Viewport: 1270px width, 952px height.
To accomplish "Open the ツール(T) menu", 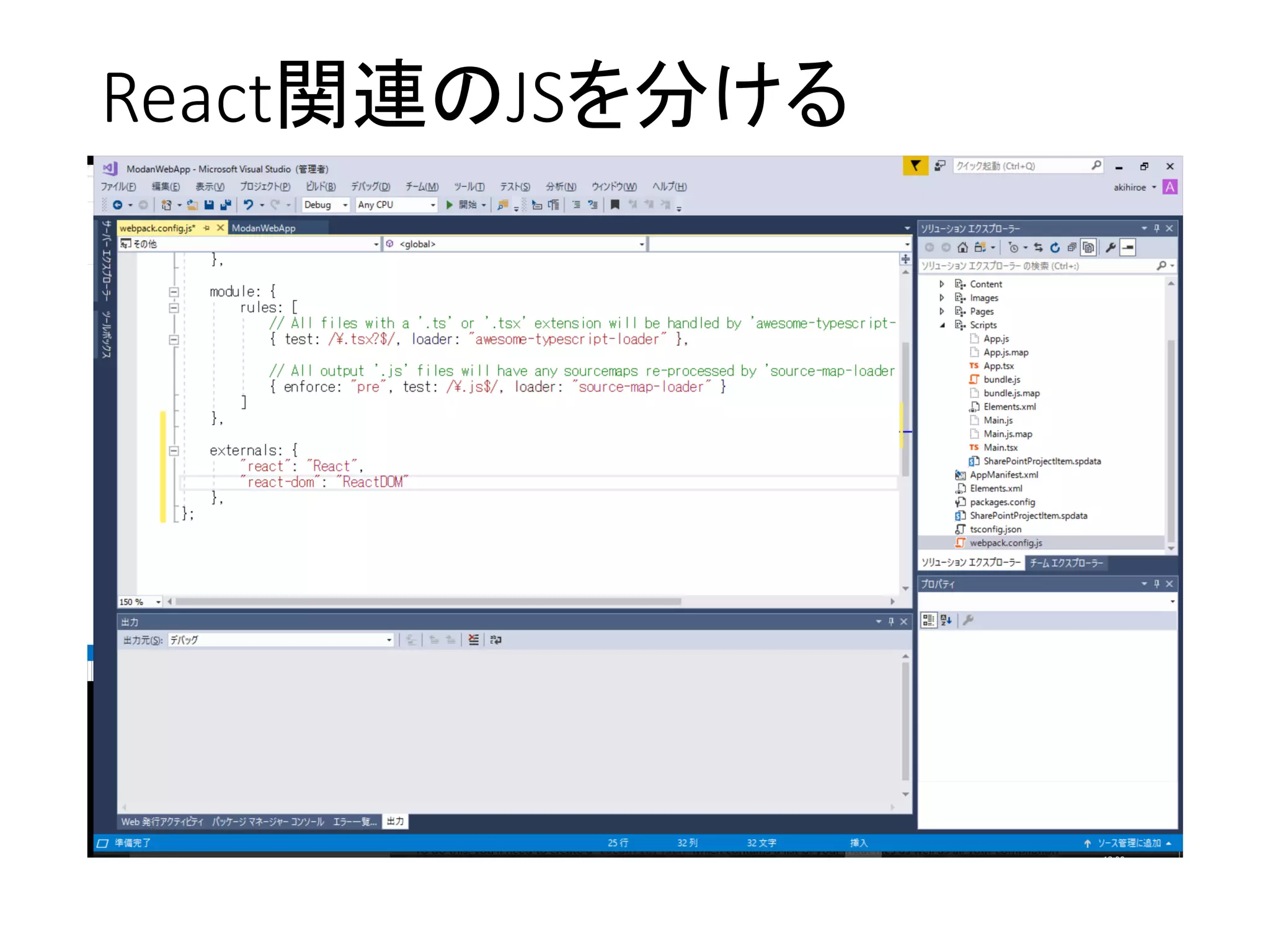I will [469, 187].
